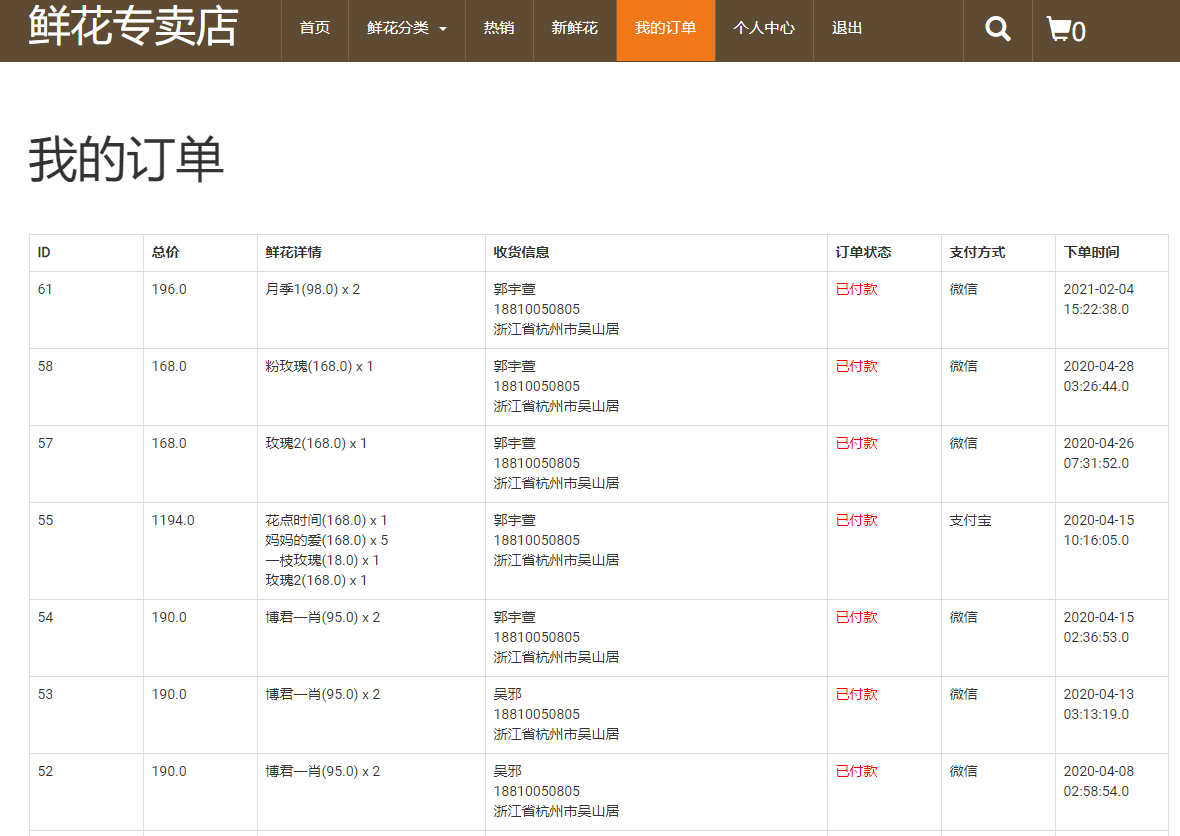Click the shopping cart icon
This screenshot has width=1180, height=836.
[x=1057, y=30]
